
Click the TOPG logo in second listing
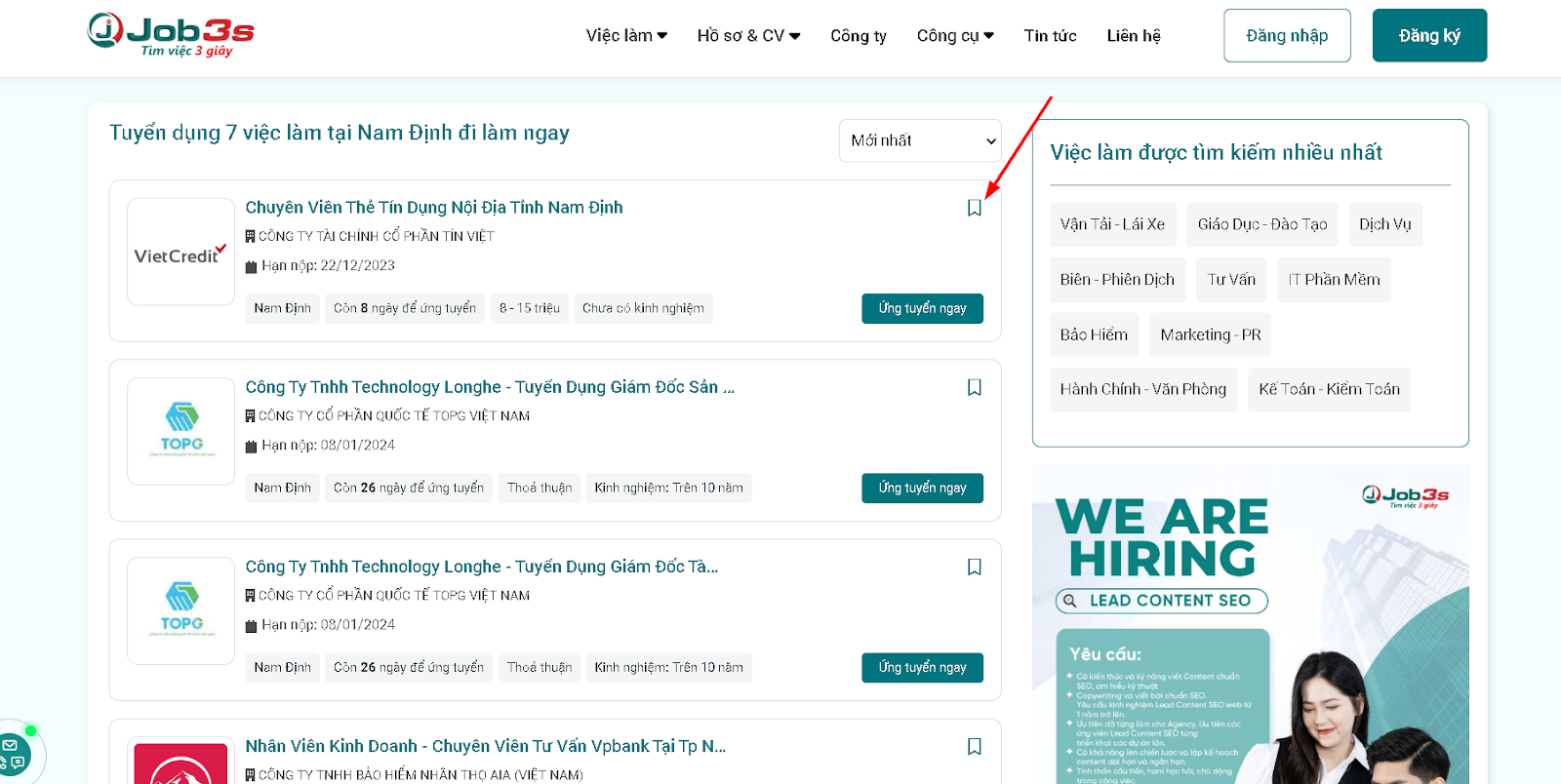point(181,431)
